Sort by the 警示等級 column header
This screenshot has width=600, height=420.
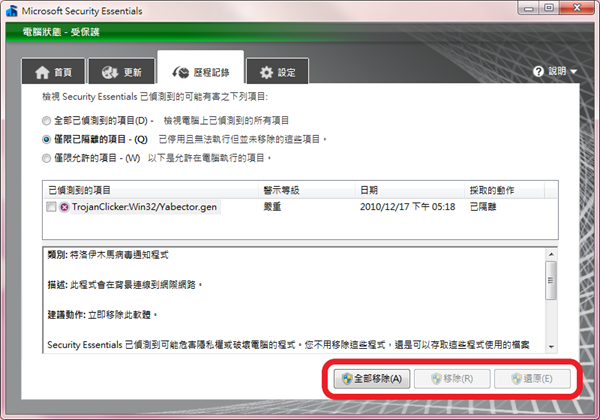(307, 190)
